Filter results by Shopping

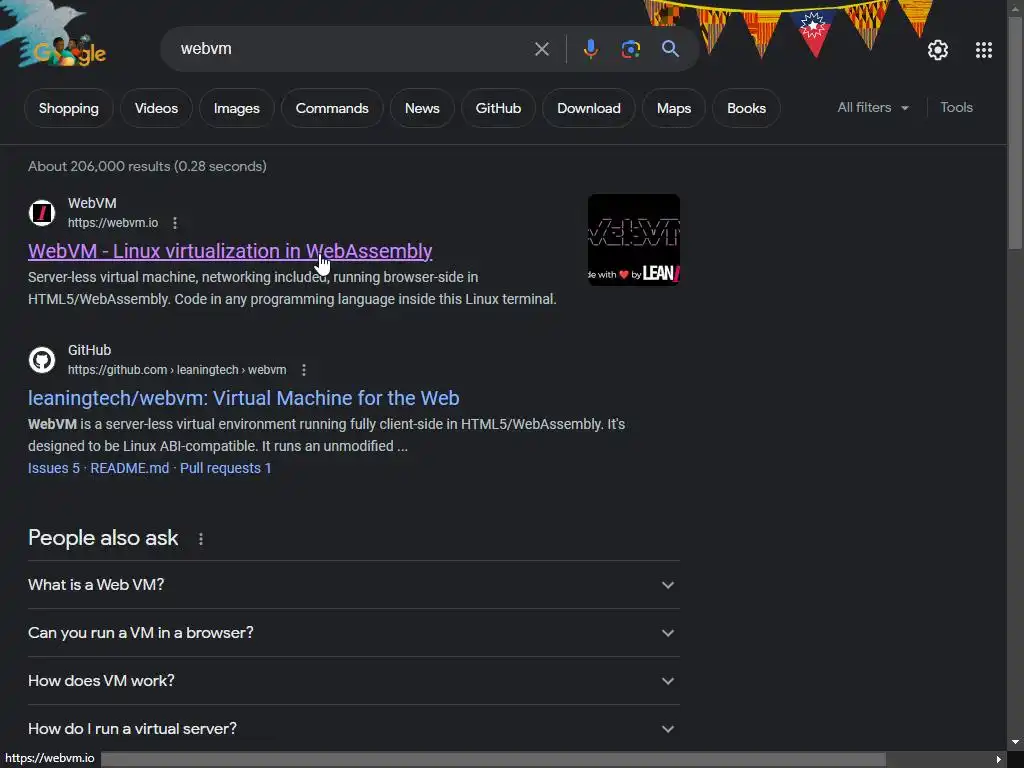tap(69, 108)
